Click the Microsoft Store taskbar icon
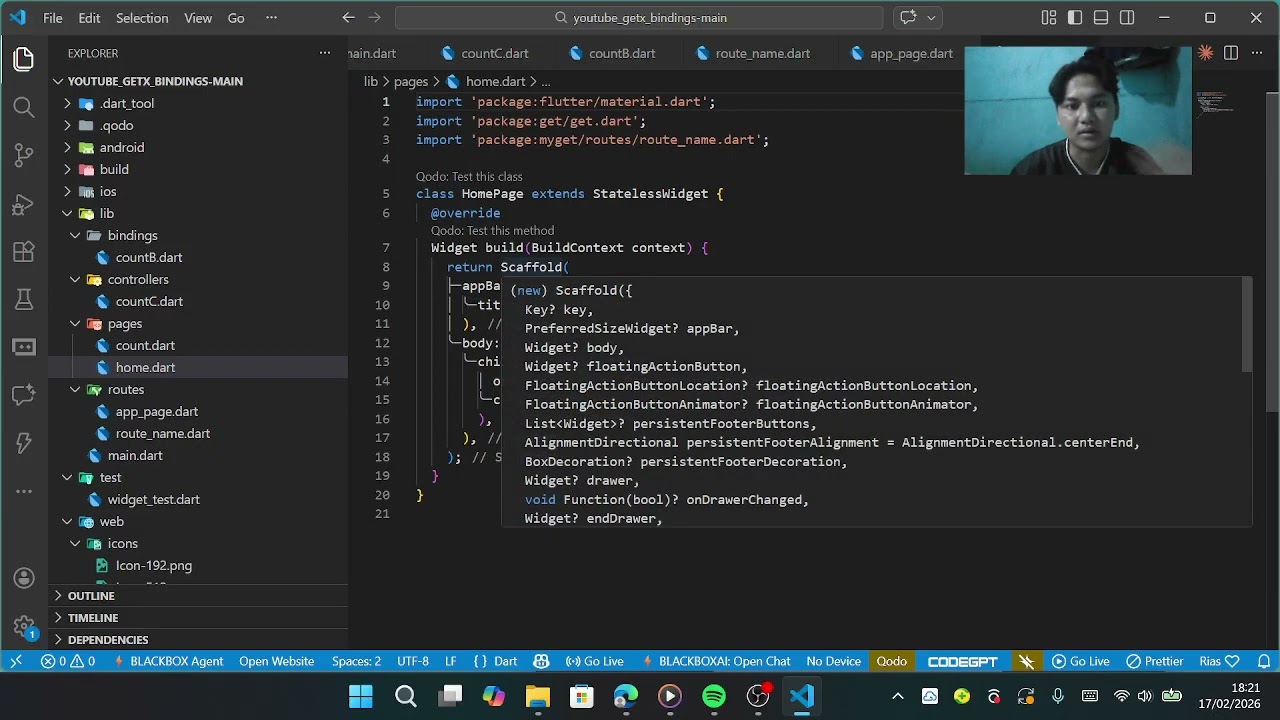 coord(582,696)
